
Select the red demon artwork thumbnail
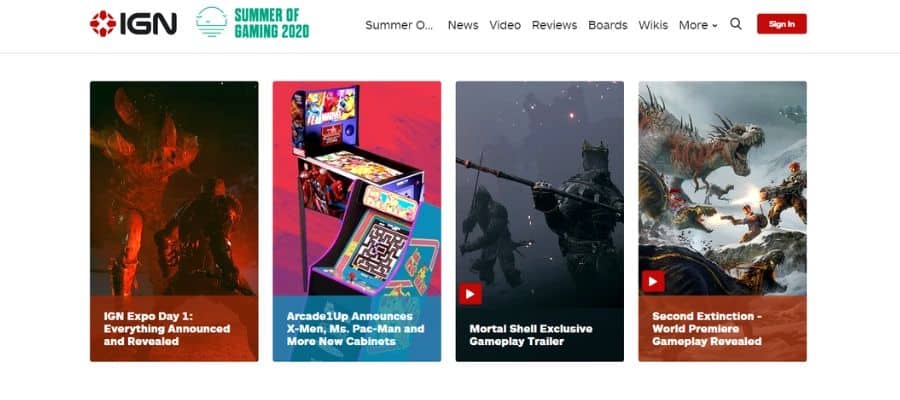[174, 188]
